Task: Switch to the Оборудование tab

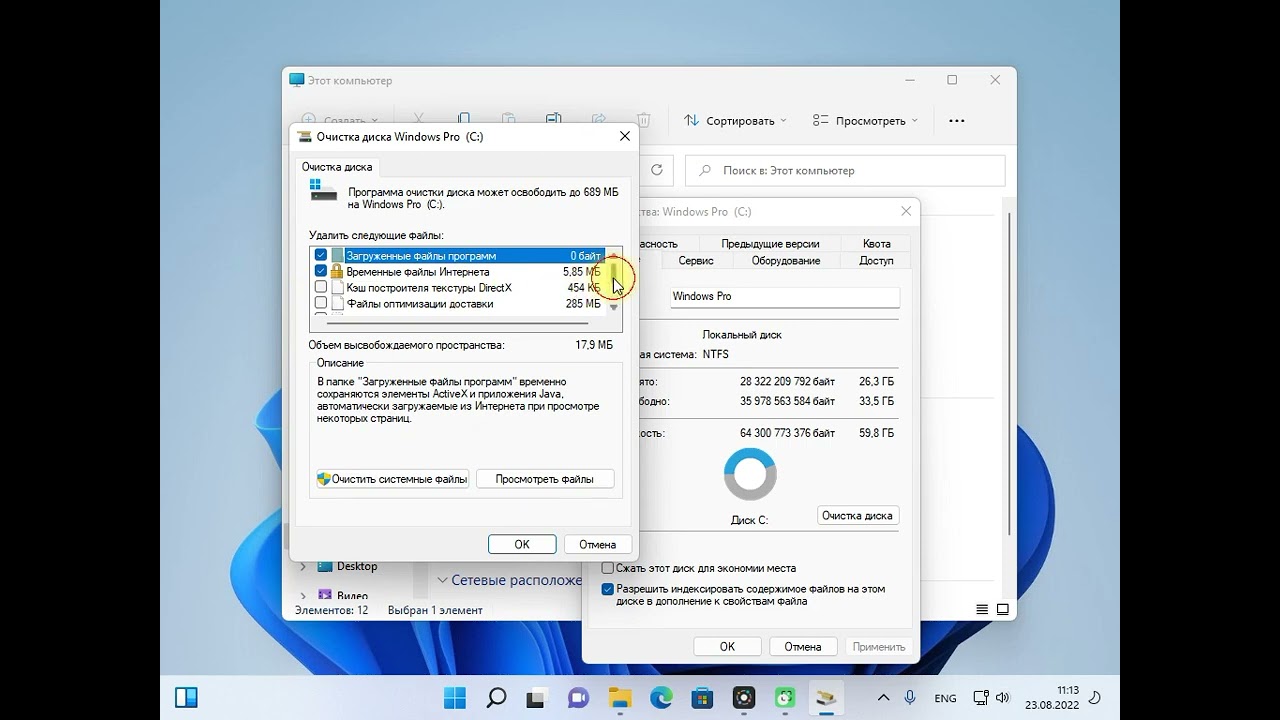Action: (x=786, y=261)
